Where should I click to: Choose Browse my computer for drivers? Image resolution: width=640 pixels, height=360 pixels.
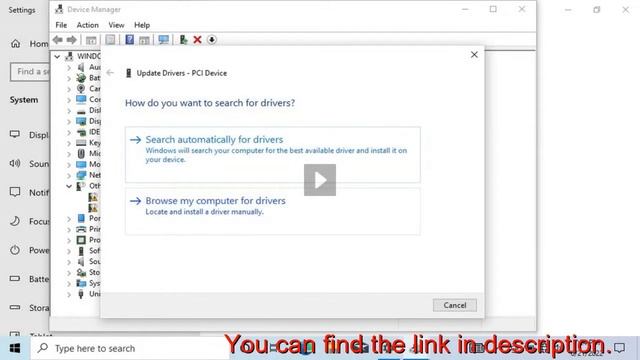tap(273, 211)
